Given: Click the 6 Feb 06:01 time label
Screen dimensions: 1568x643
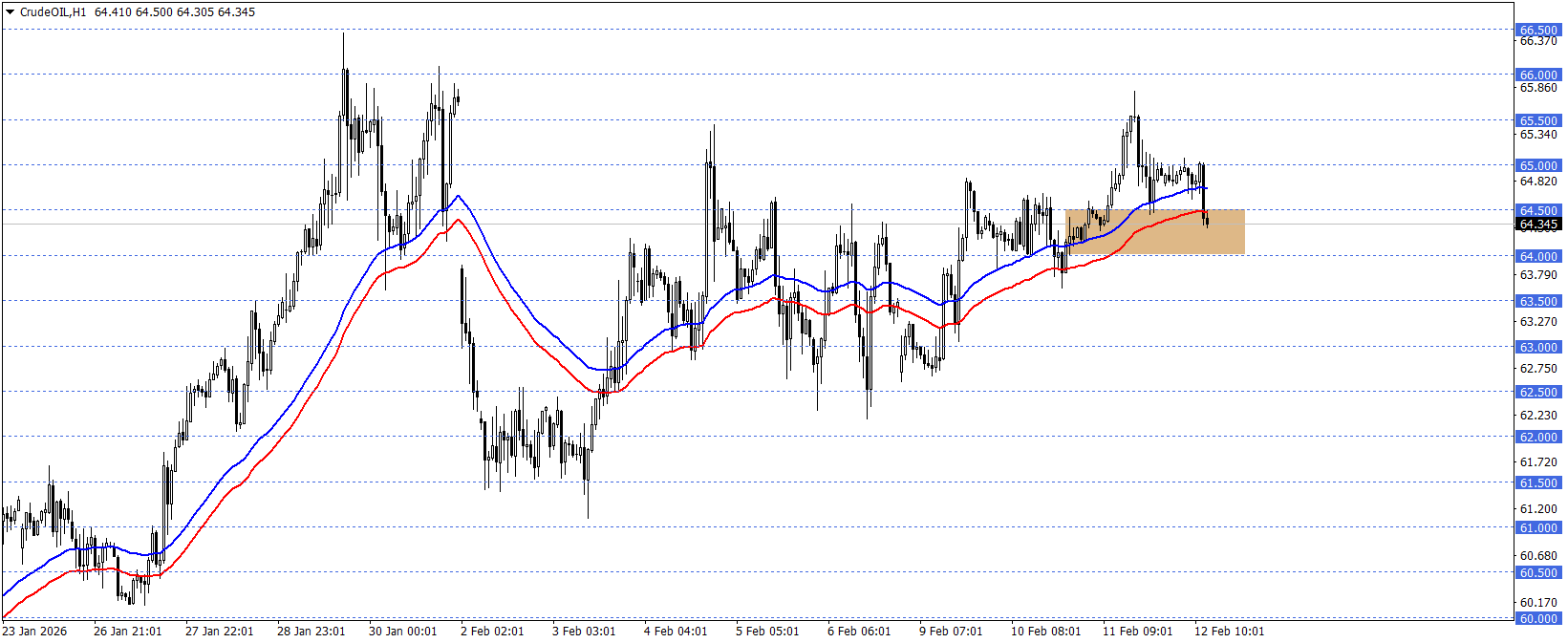Looking at the screenshot, I should click(859, 632).
